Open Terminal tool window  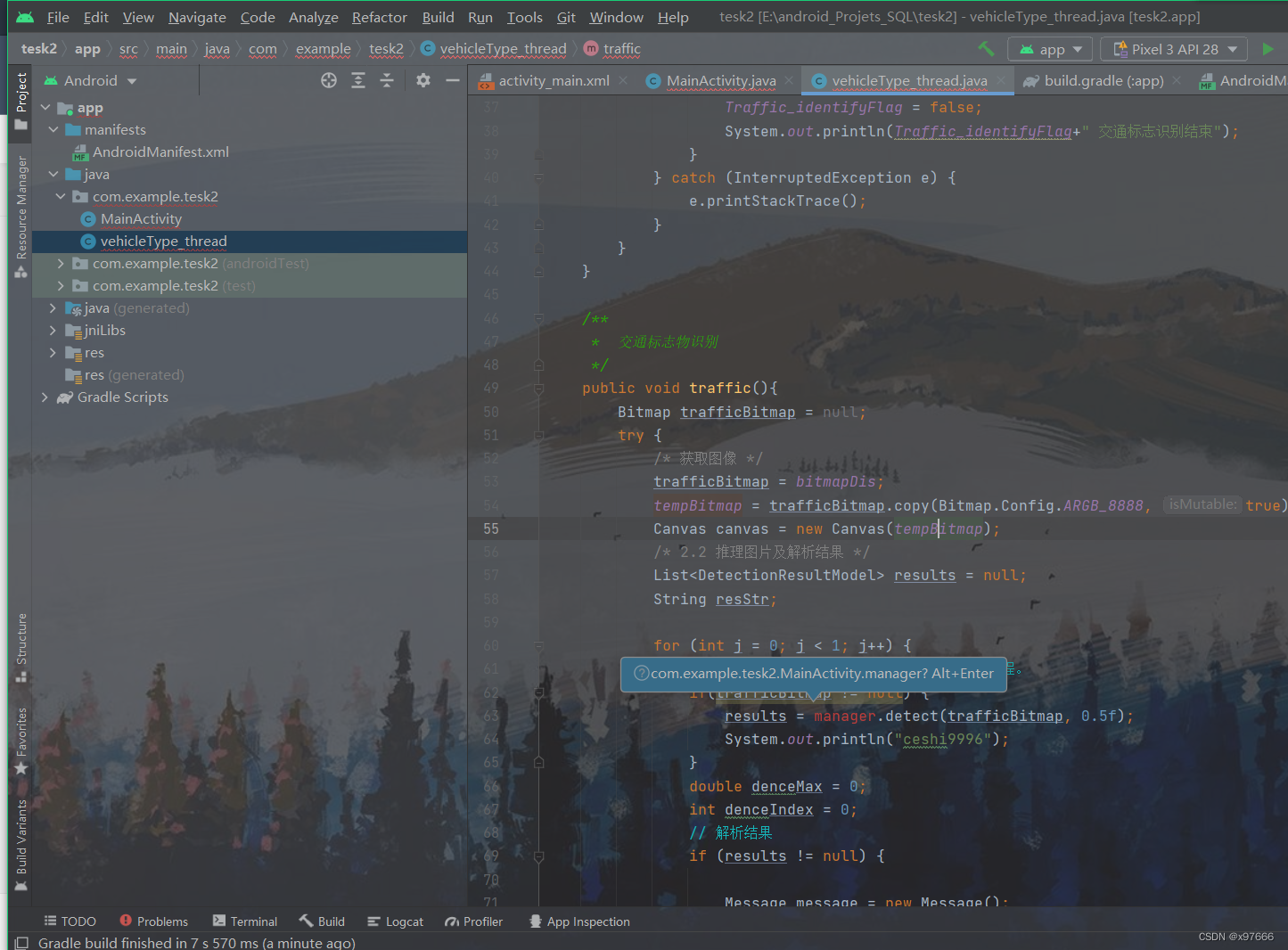[x=245, y=921]
